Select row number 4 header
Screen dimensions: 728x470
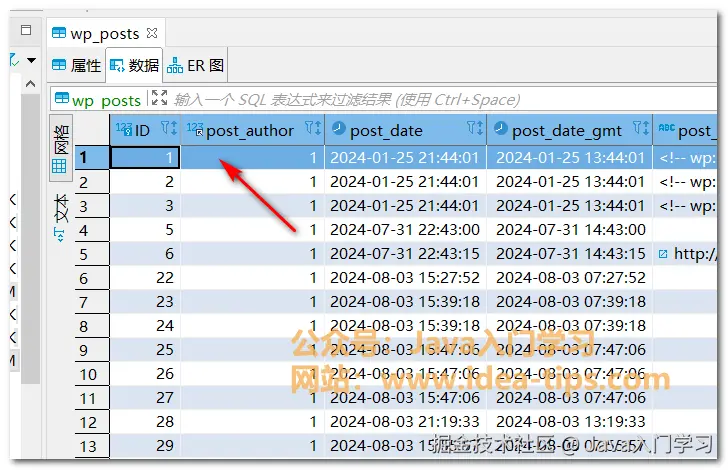[x=92, y=230]
